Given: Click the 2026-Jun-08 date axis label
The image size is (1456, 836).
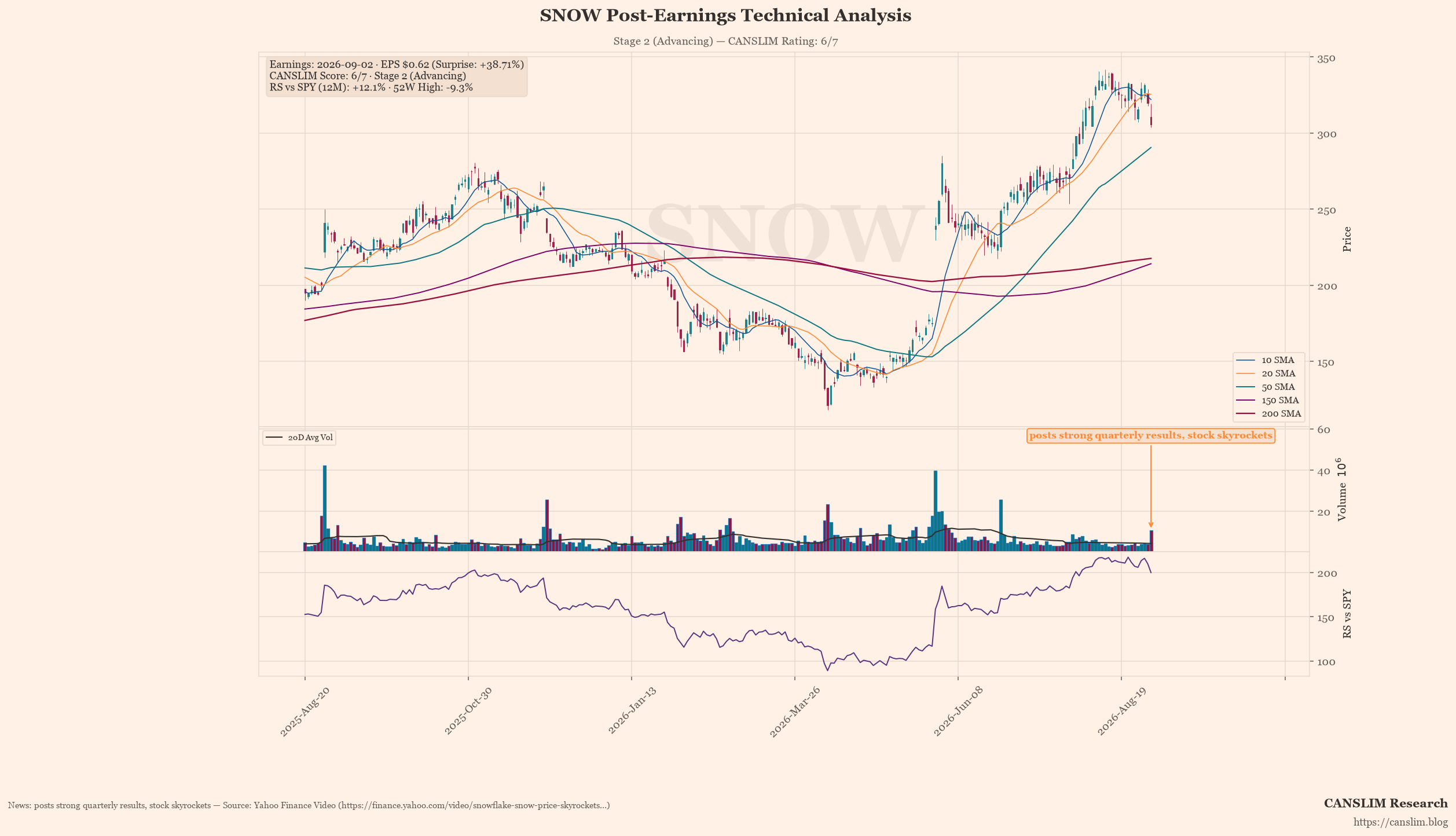Looking at the screenshot, I should 958,712.
